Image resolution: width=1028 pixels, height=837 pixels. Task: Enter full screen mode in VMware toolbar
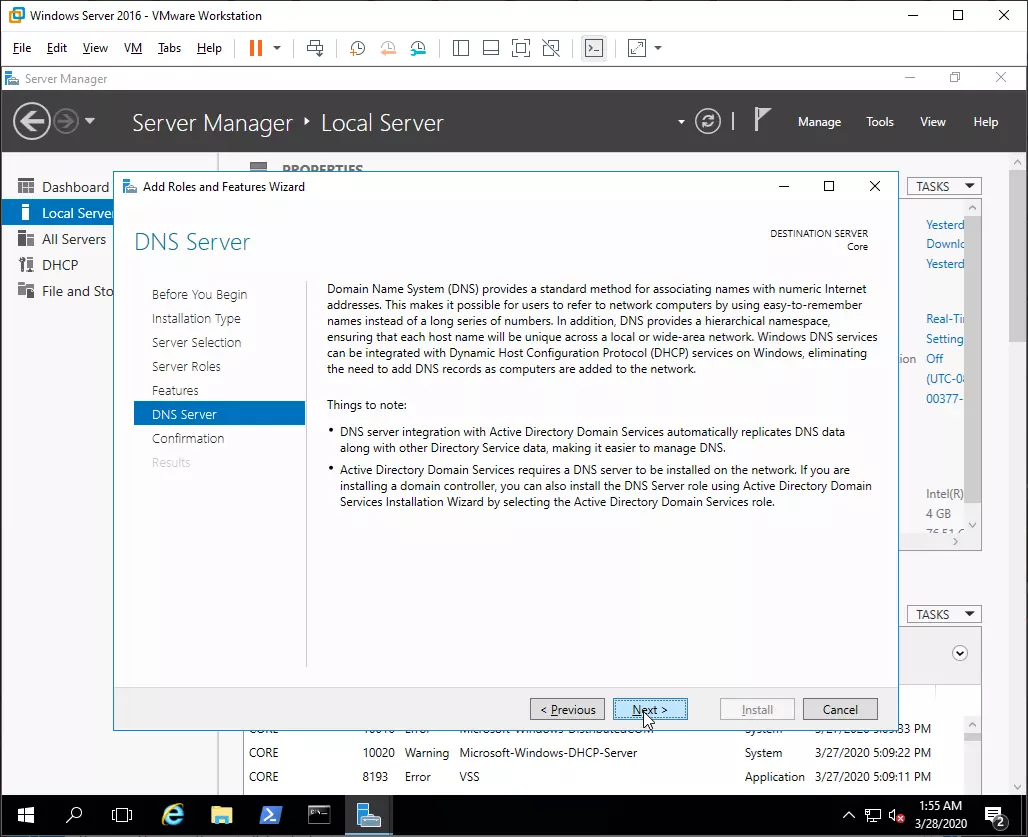click(x=521, y=48)
